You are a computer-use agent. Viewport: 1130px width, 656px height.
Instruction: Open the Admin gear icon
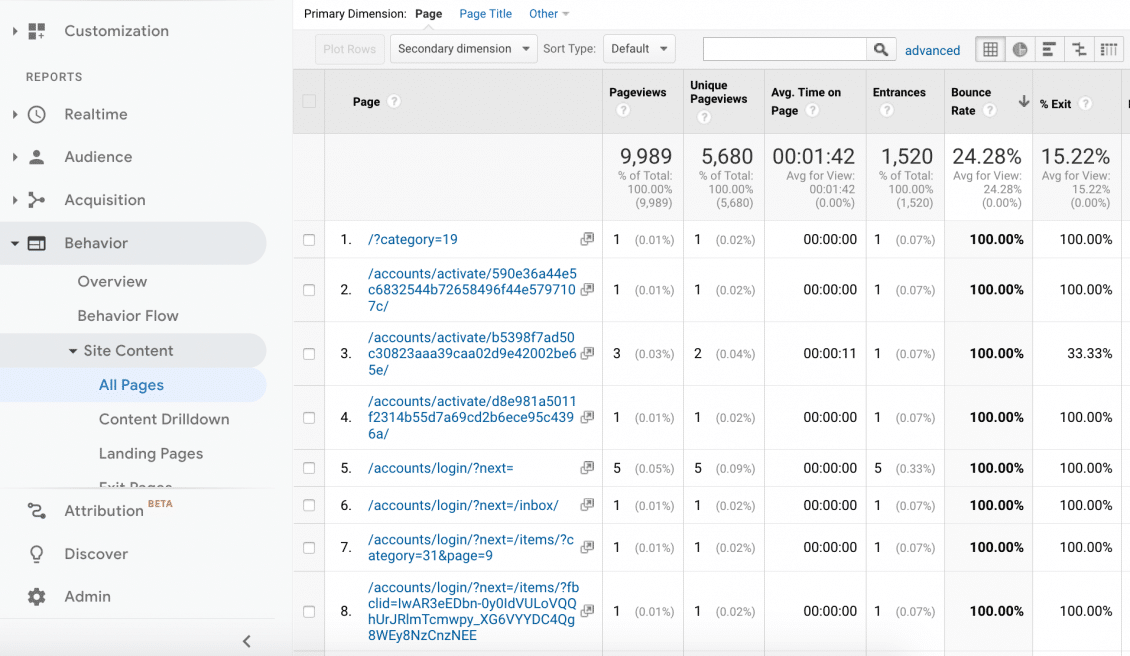37,597
